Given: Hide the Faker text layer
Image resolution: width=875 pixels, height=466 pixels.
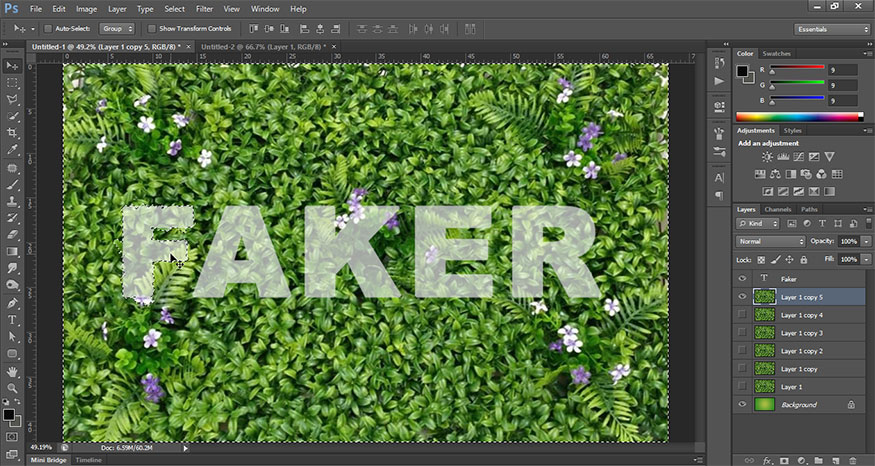Looking at the screenshot, I should tap(742, 279).
